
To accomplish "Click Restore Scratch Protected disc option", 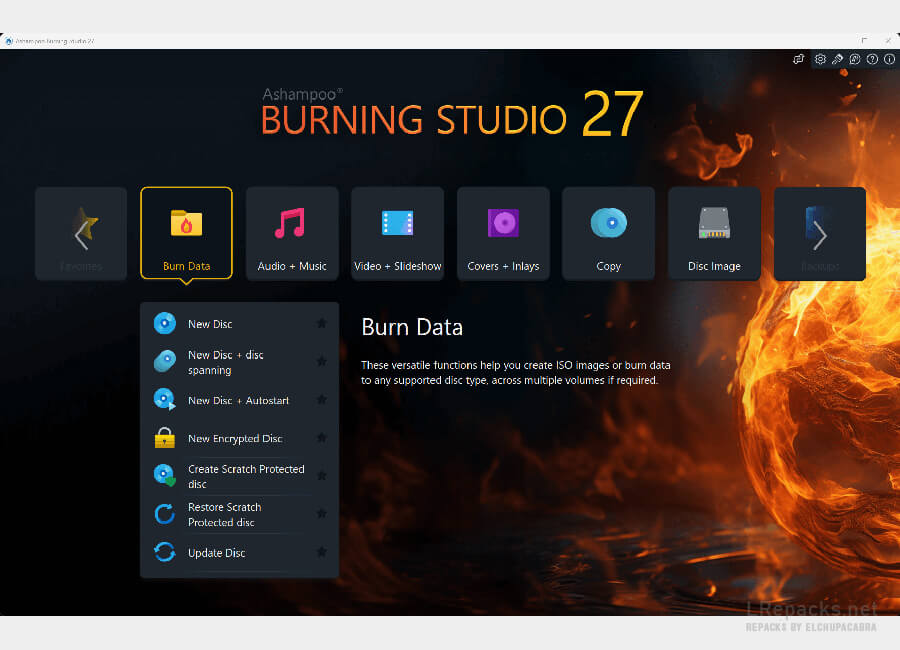I will pos(224,514).
